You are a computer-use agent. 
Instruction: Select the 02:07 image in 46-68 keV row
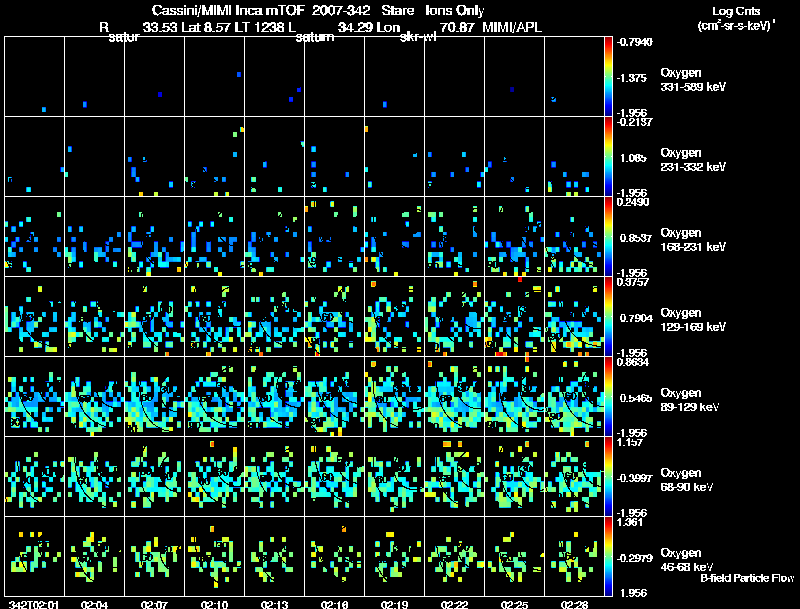pyautogui.click(x=155, y=556)
